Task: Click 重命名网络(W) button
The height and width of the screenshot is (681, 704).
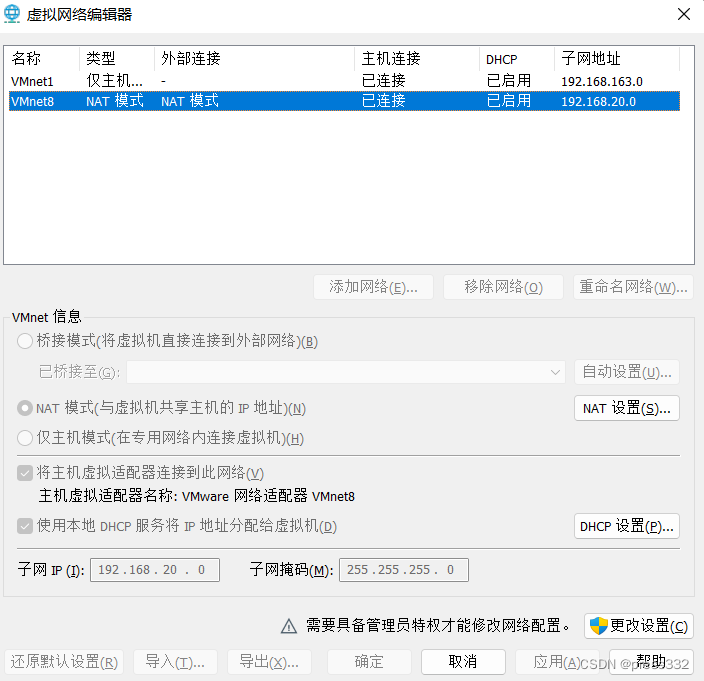Action: pos(633,287)
